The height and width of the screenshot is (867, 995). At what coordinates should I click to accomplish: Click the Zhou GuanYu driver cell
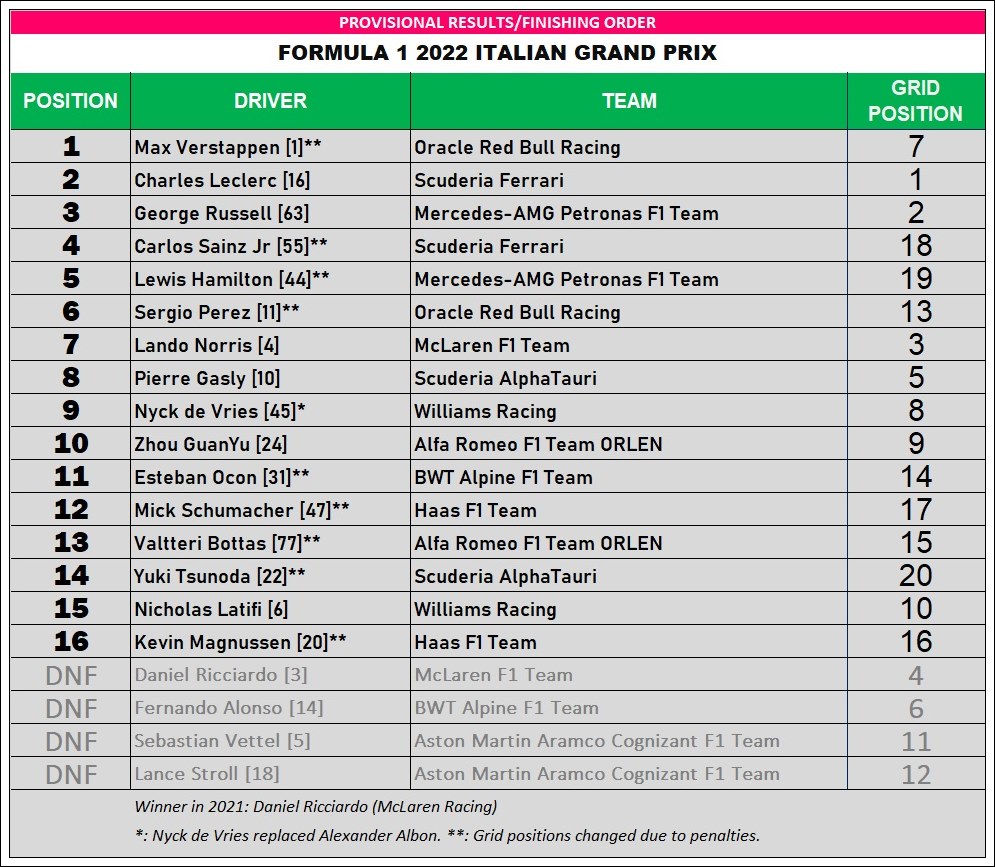211,444
